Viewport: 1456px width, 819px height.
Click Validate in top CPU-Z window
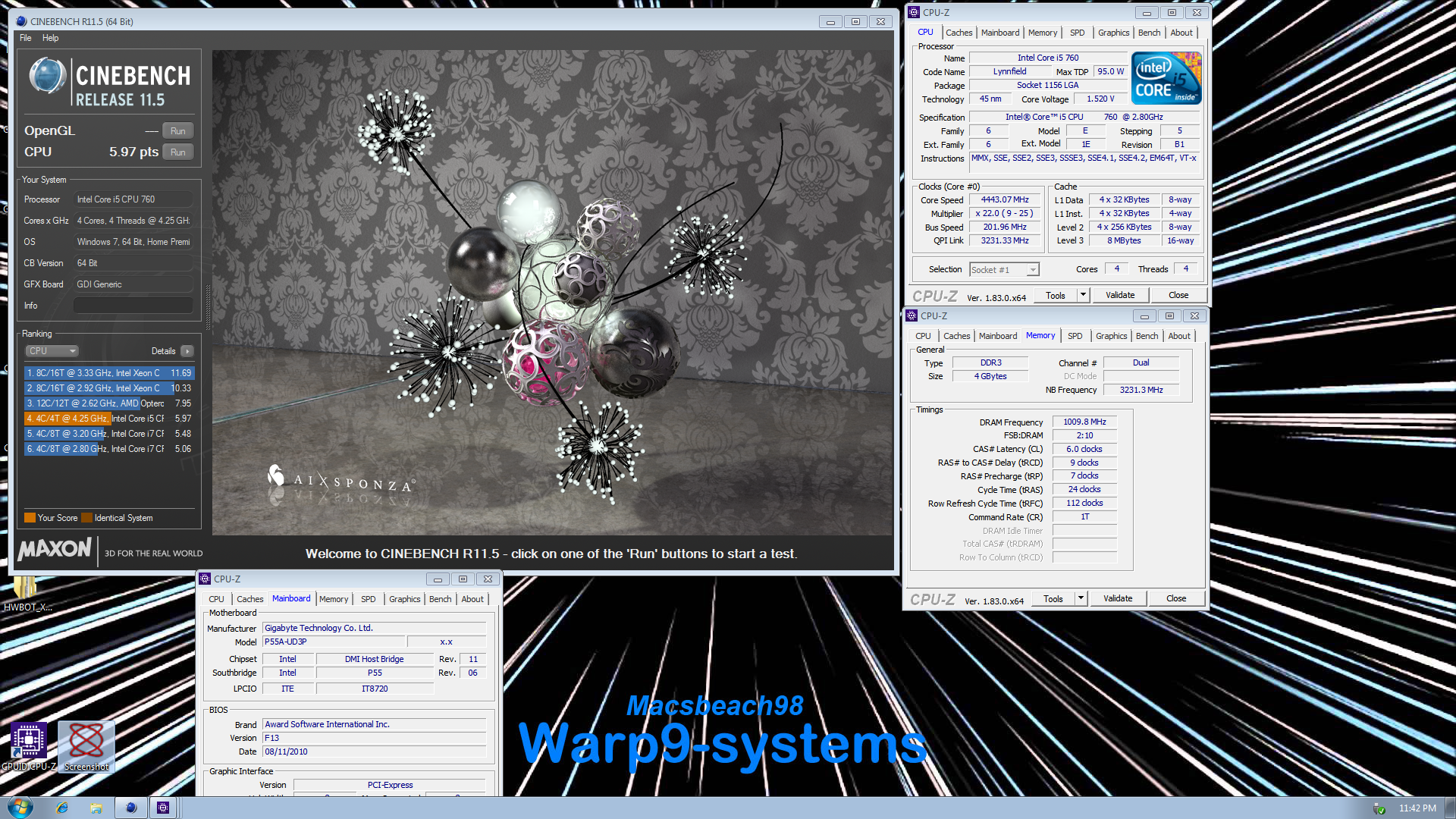click(x=1120, y=295)
